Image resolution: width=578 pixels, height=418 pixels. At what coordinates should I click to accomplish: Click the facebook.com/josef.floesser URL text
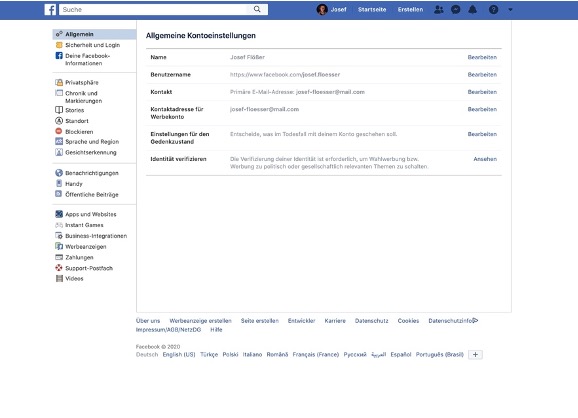pyautogui.click(x=285, y=74)
